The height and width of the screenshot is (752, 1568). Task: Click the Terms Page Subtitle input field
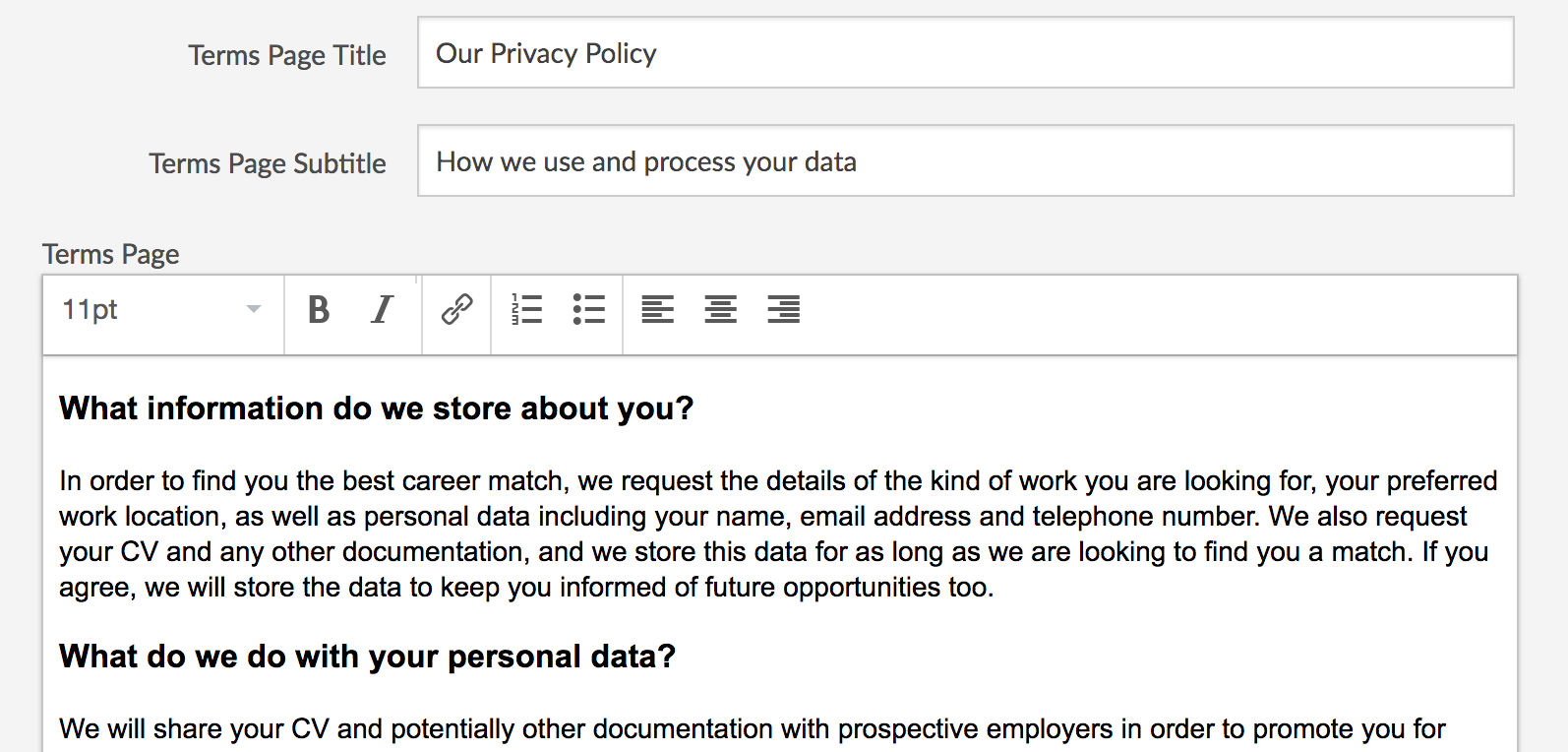964,161
